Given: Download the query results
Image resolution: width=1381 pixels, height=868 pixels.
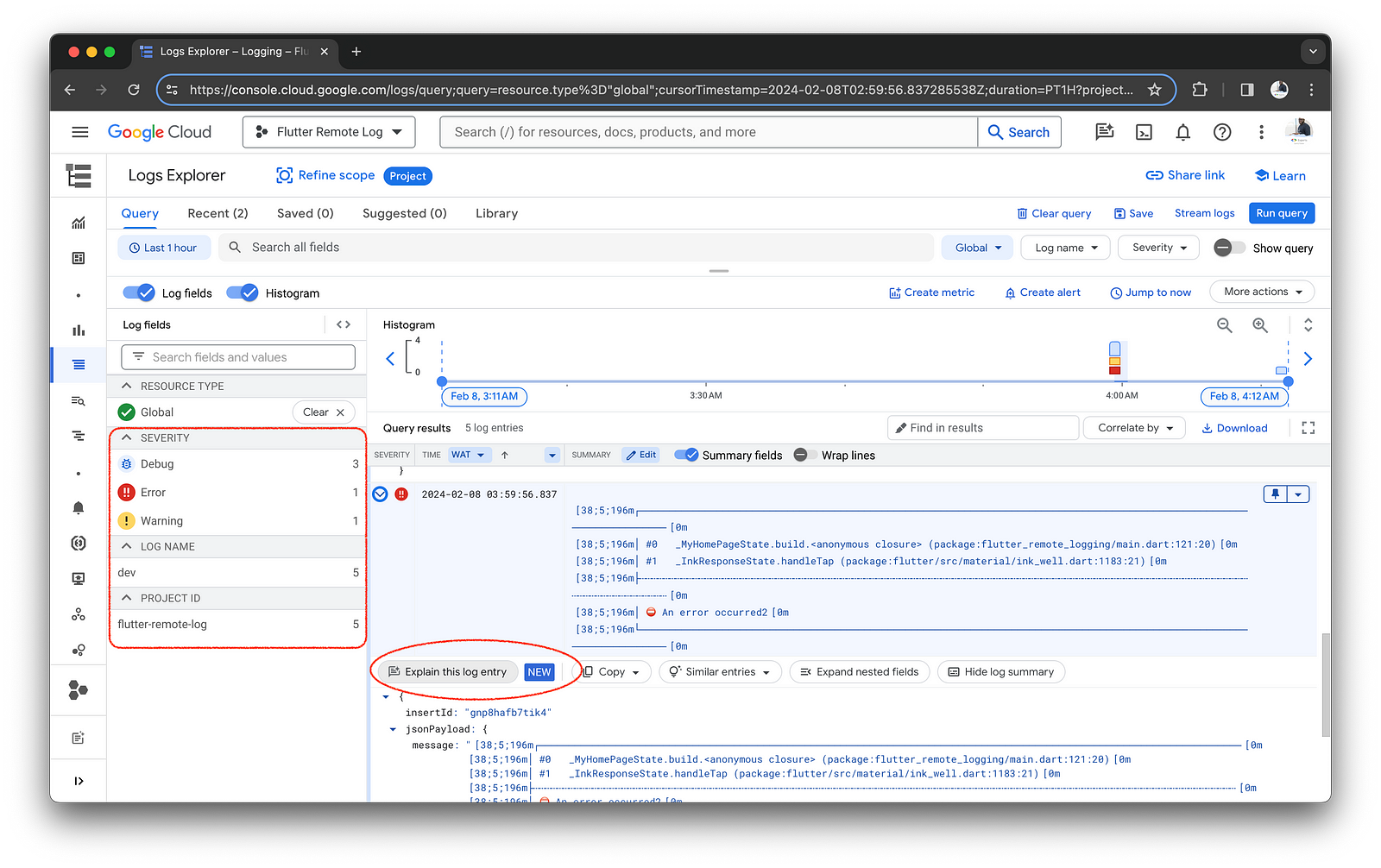Looking at the screenshot, I should pyautogui.click(x=1234, y=428).
